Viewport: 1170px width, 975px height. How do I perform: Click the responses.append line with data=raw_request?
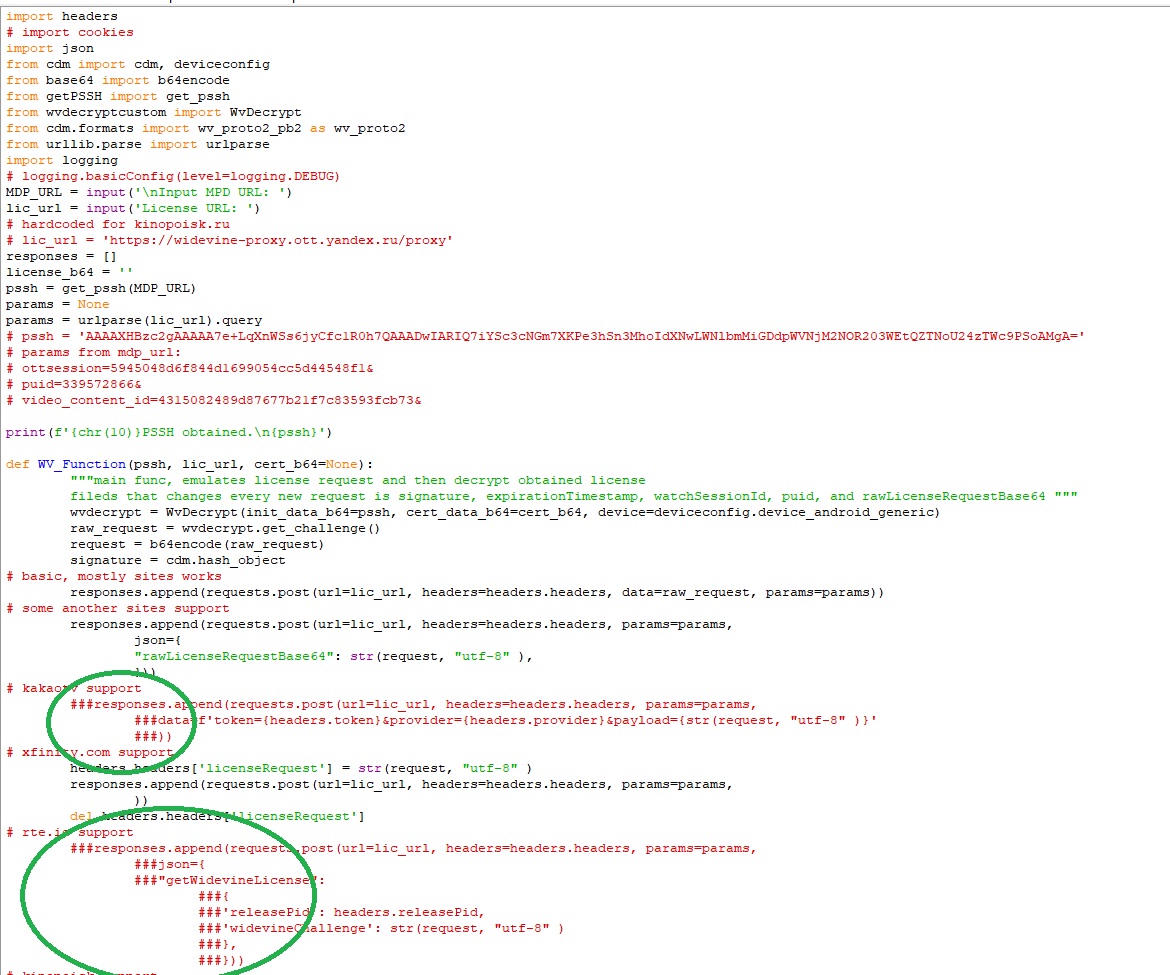click(x=478, y=594)
